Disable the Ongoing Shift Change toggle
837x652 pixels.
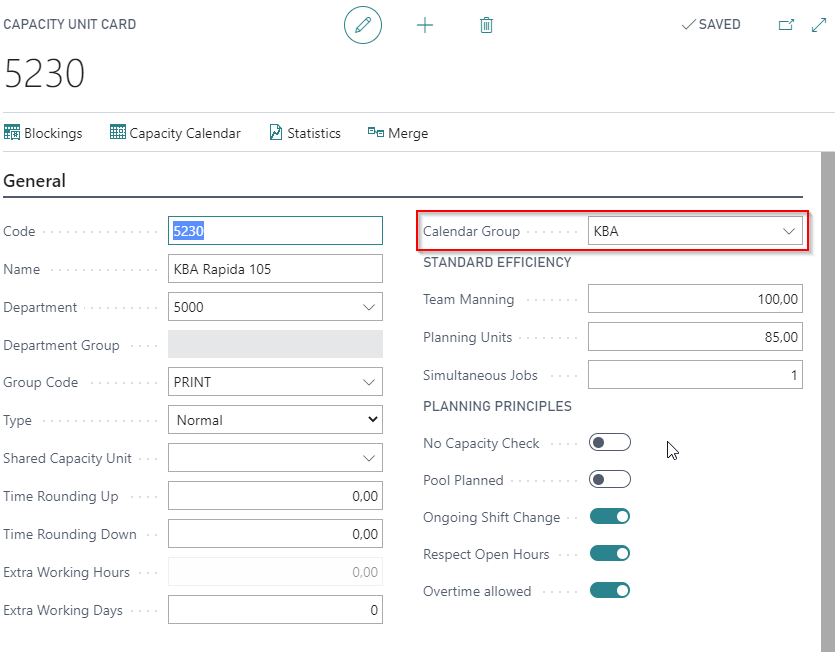tap(610, 516)
